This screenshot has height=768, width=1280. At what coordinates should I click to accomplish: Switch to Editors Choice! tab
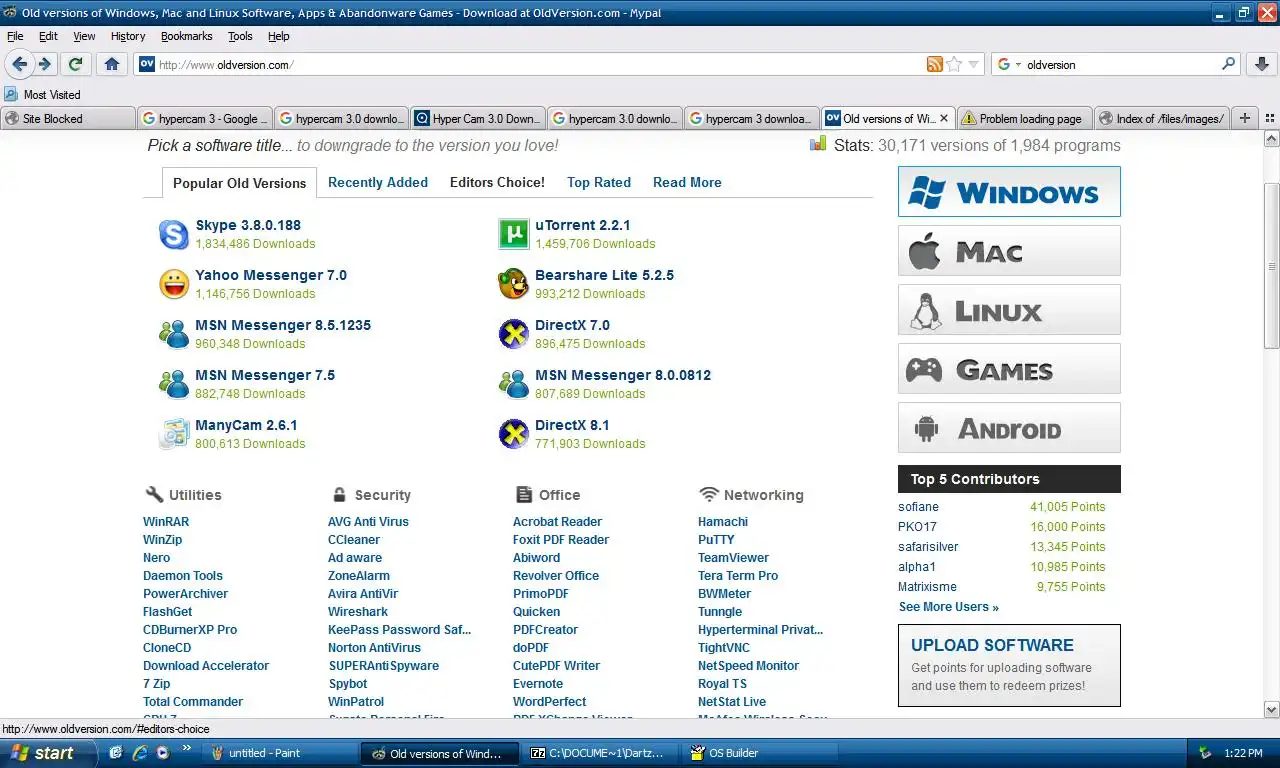[x=497, y=183]
